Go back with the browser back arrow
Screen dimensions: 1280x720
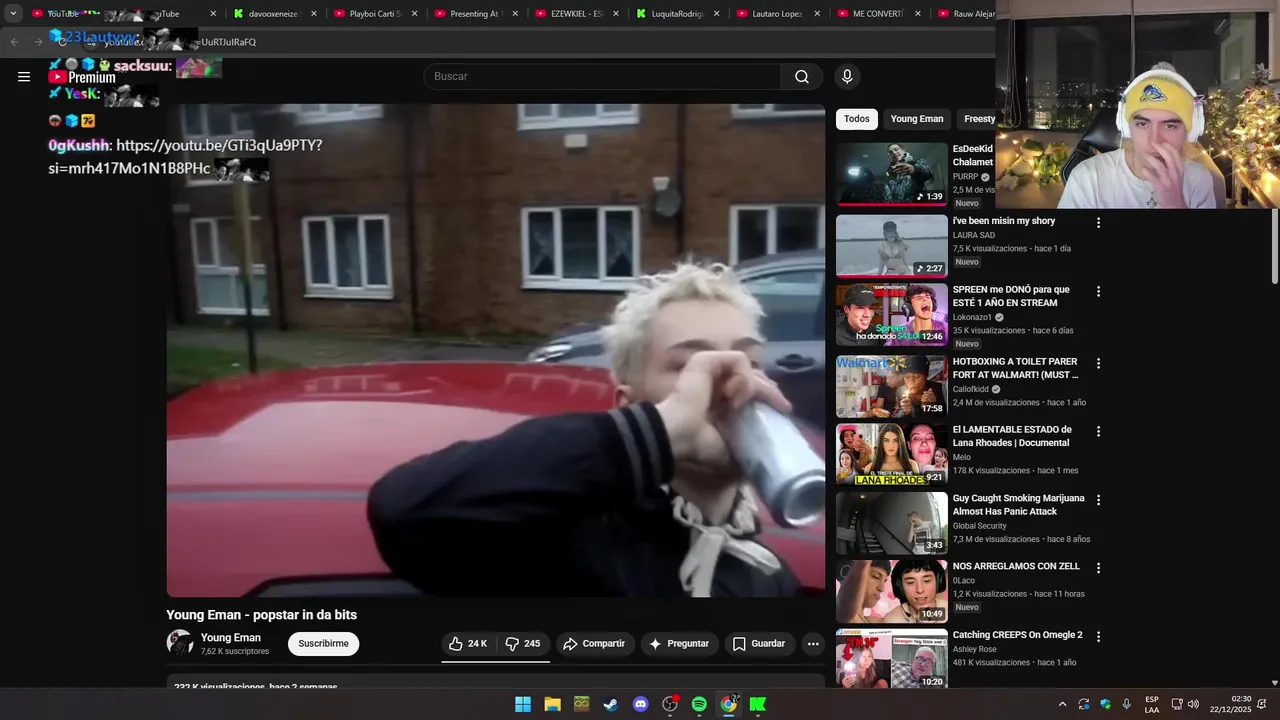click(14, 42)
